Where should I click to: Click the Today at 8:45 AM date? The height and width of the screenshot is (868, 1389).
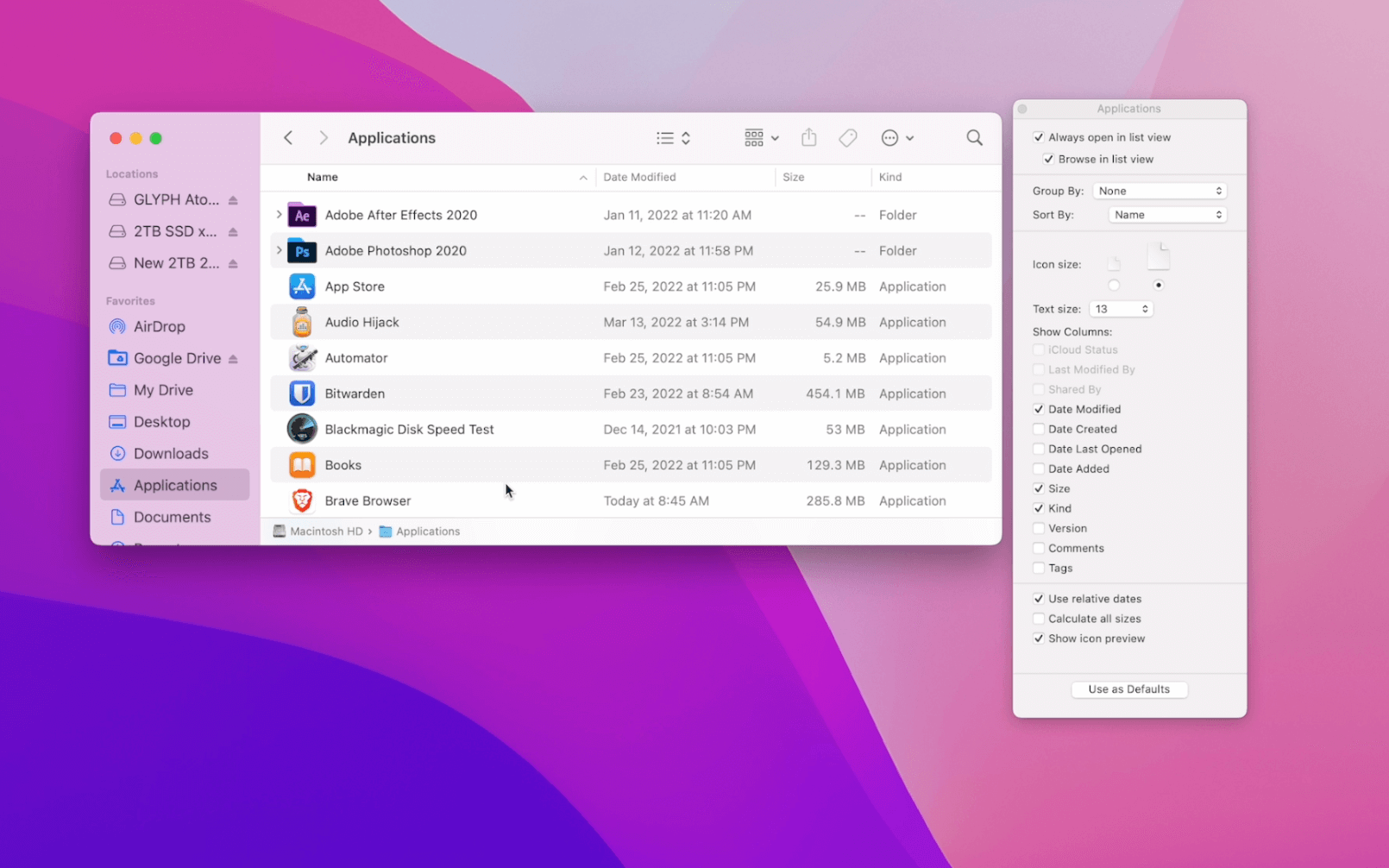pyautogui.click(x=656, y=501)
